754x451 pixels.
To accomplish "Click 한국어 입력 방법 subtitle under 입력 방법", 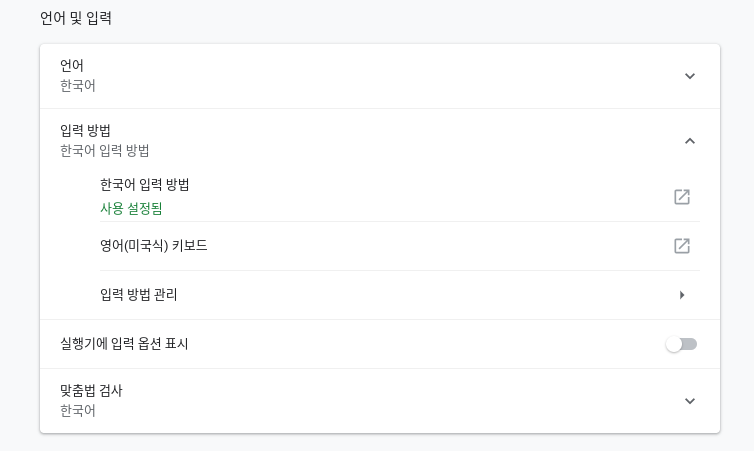I will click(x=104, y=151).
